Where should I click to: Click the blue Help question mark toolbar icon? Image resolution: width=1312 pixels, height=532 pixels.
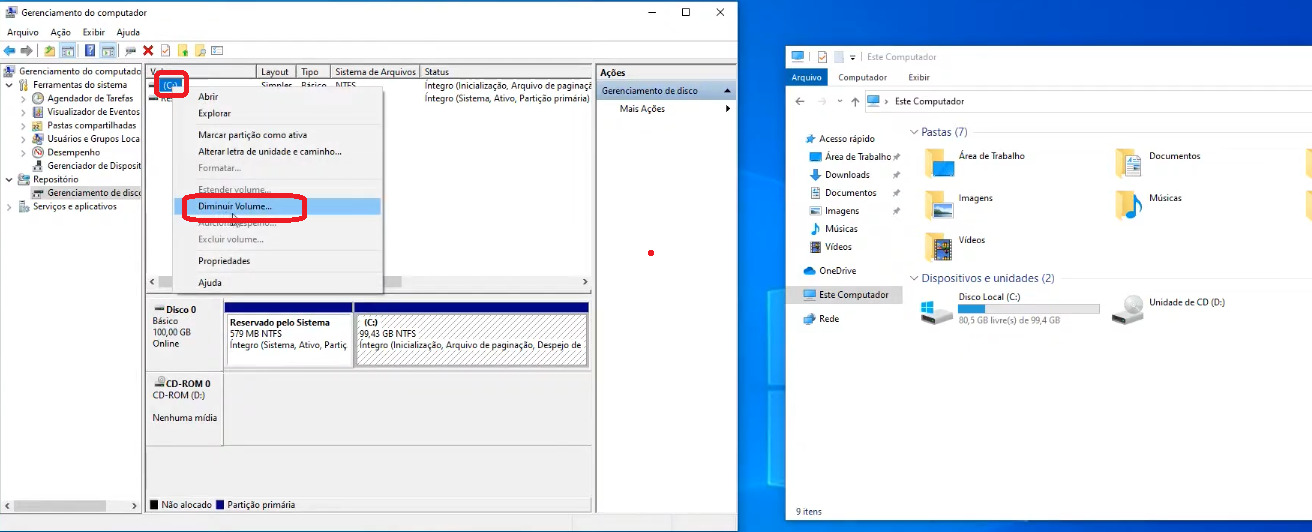[90, 50]
